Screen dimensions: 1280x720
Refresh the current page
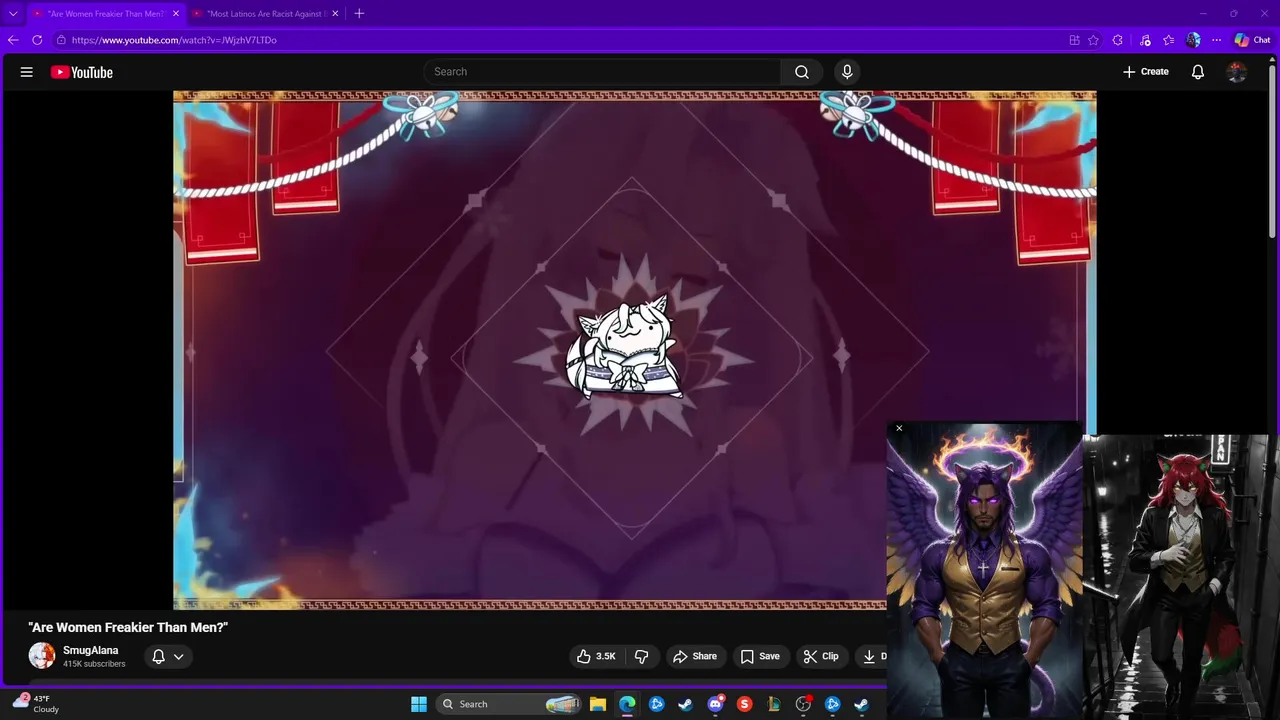(37, 40)
